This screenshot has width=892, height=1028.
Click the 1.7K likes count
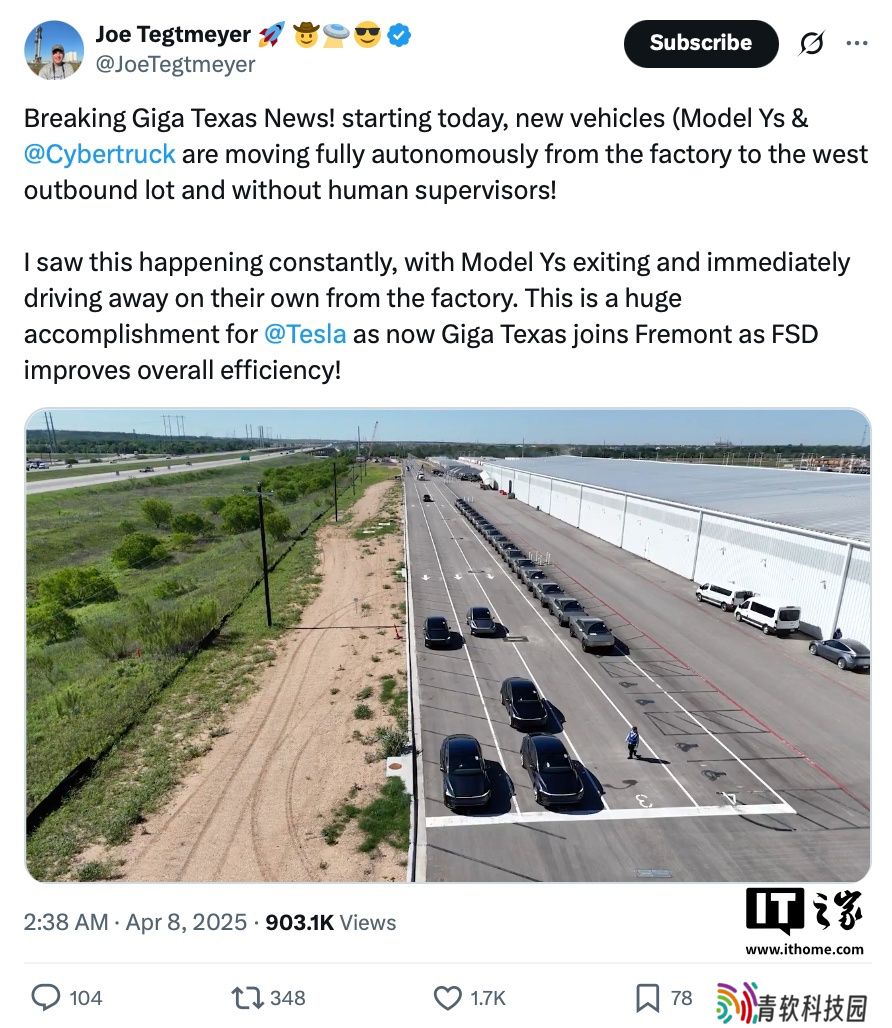click(x=488, y=998)
